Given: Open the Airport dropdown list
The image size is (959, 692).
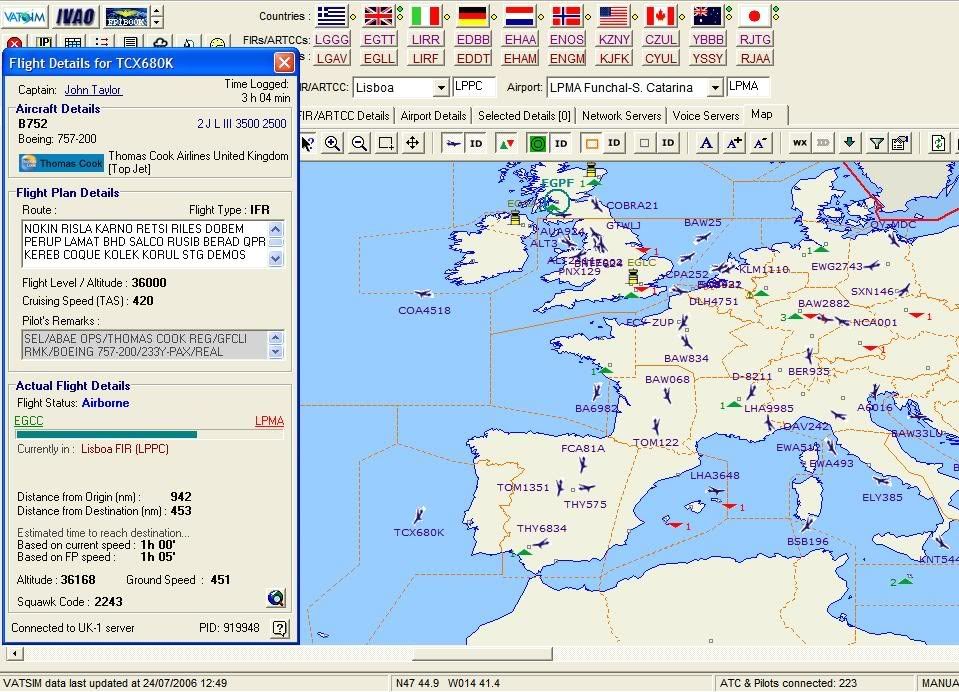Looking at the screenshot, I should pyautogui.click(x=715, y=88).
